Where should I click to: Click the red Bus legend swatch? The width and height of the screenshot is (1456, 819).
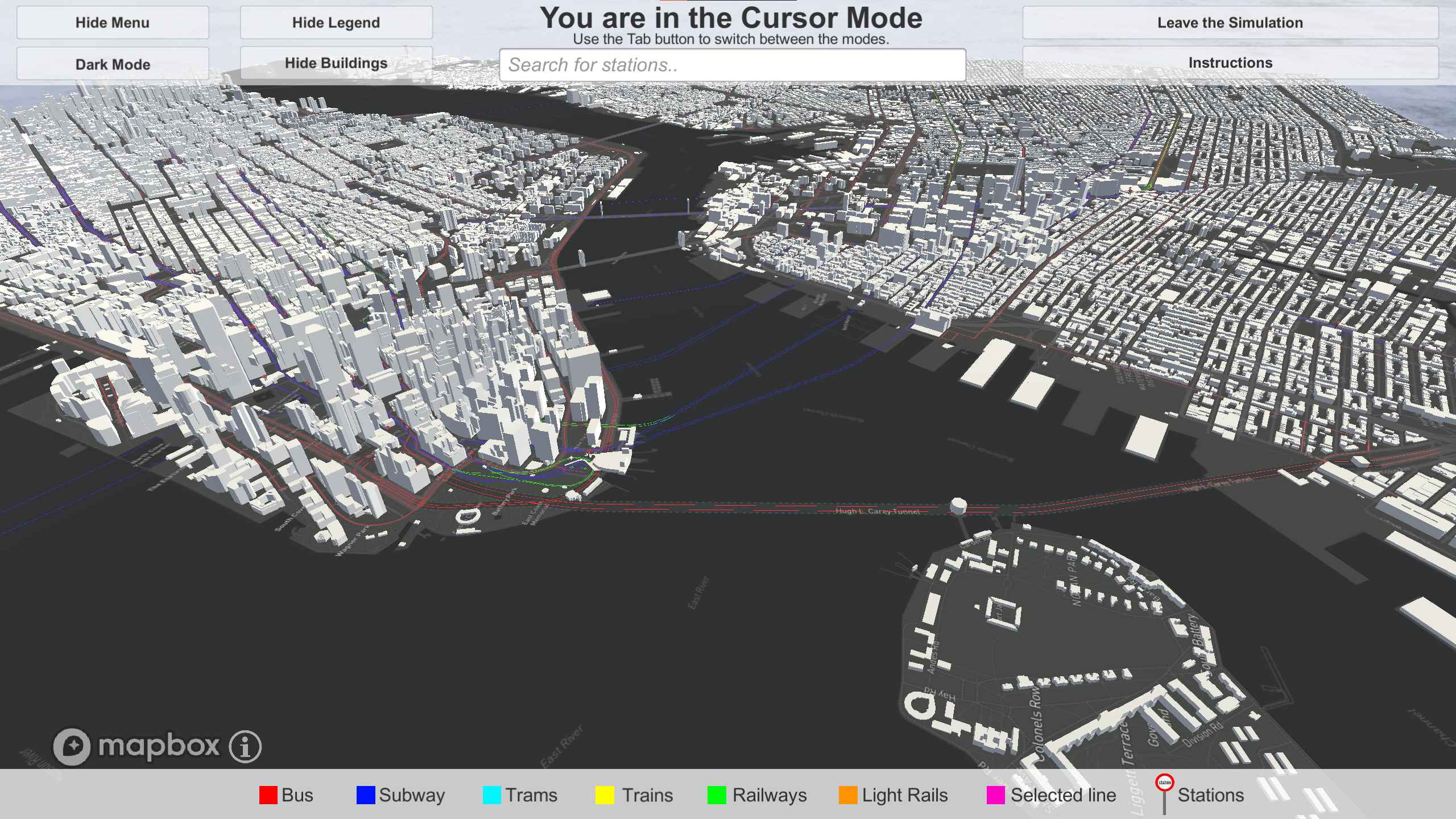pyautogui.click(x=268, y=795)
